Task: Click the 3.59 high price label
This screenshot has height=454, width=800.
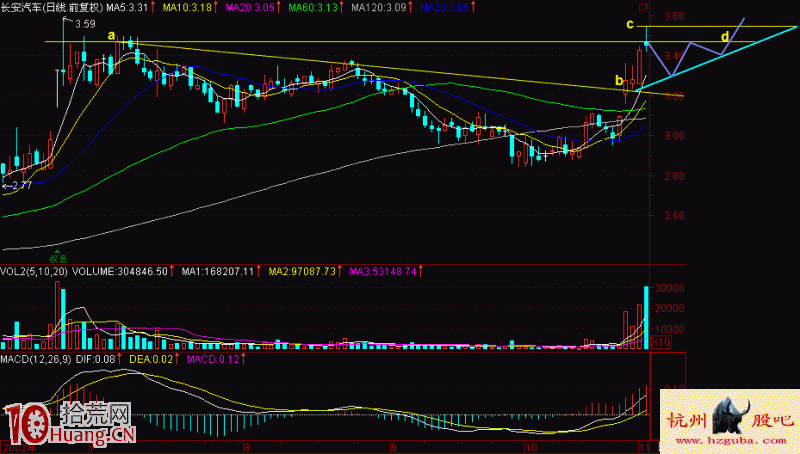Action: (85, 24)
